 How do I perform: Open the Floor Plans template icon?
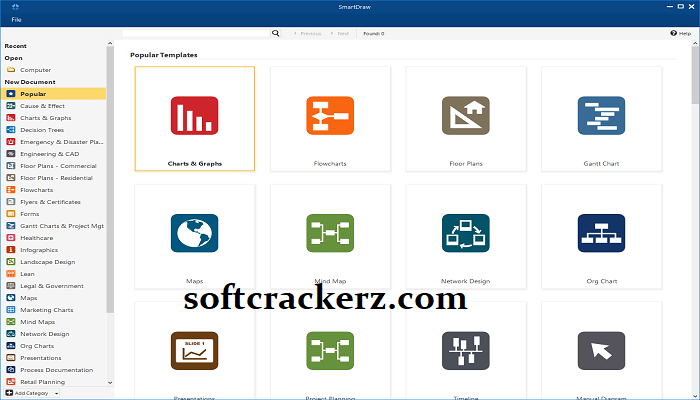[x=466, y=115]
